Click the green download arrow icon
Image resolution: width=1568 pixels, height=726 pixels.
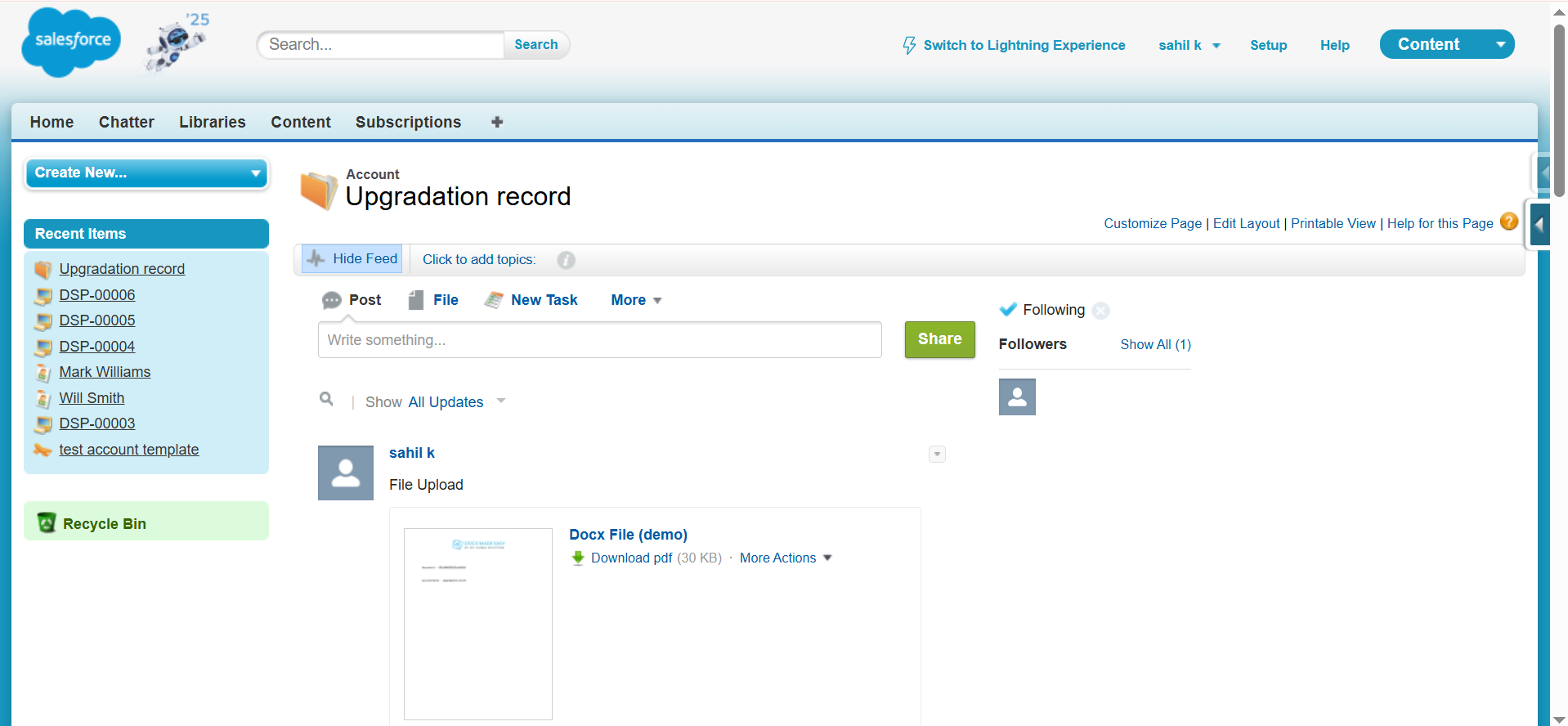tap(578, 558)
